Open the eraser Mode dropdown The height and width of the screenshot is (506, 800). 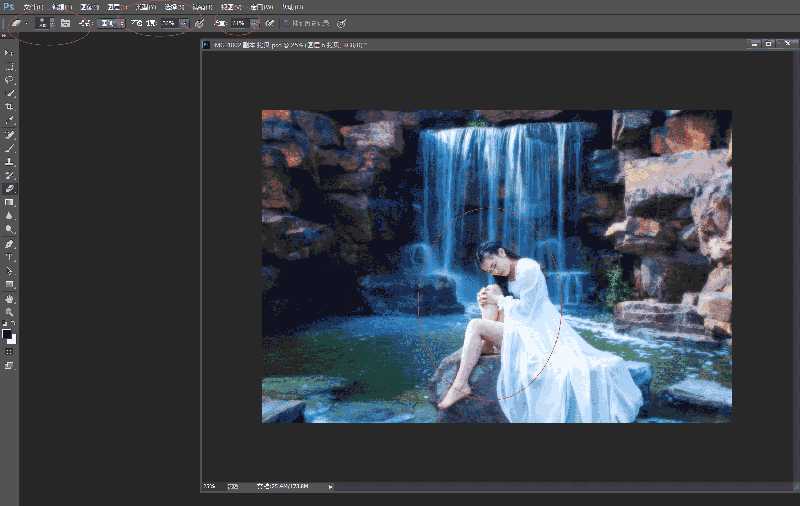[111, 22]
